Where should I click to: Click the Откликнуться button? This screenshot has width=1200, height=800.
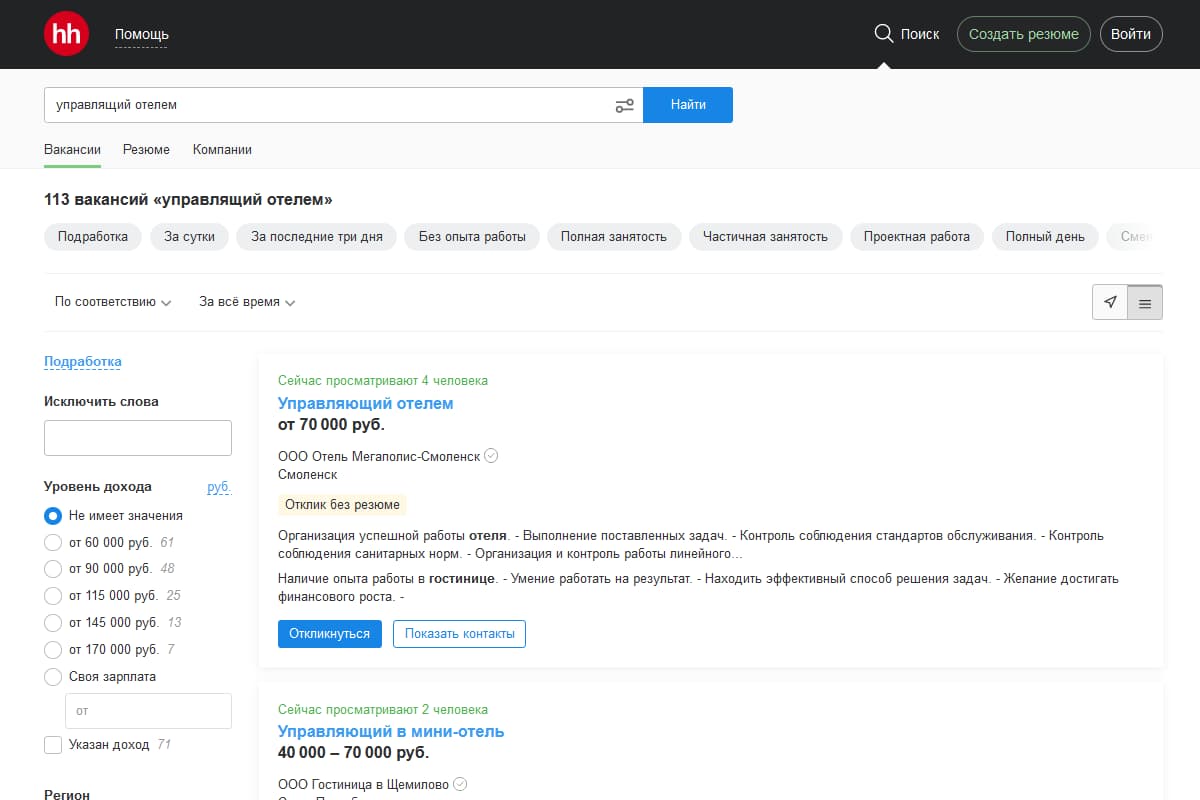[330, 633]
